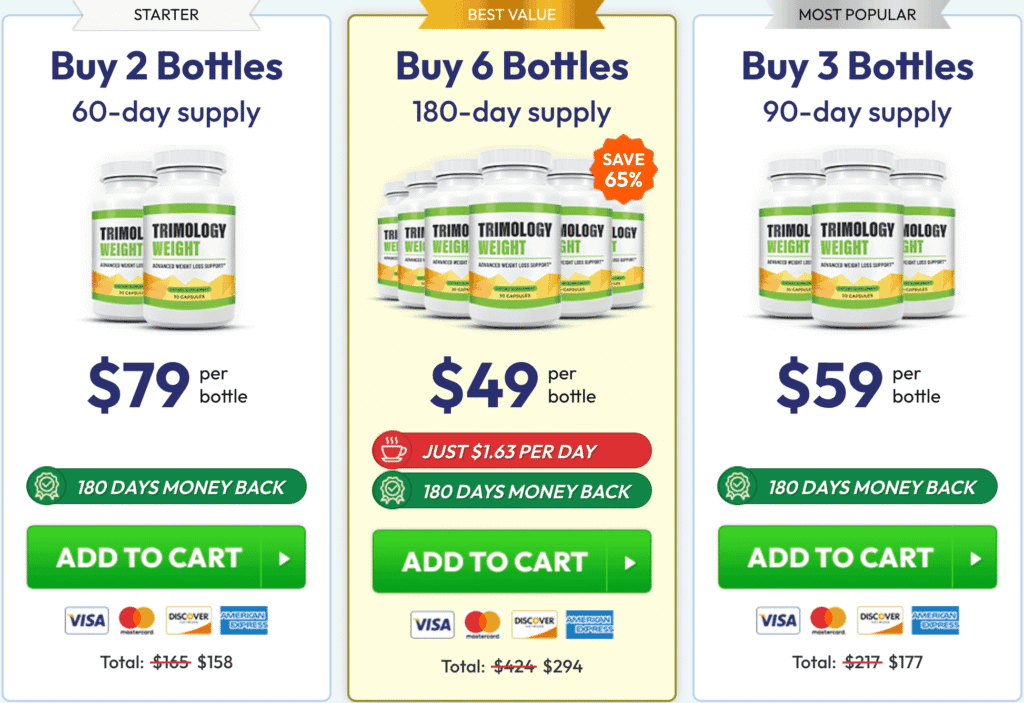Viewport: 1024px width, 703px height.
Task: Click the Discover card icon under Buy 3 Bottles
Action: click(878, 620)
